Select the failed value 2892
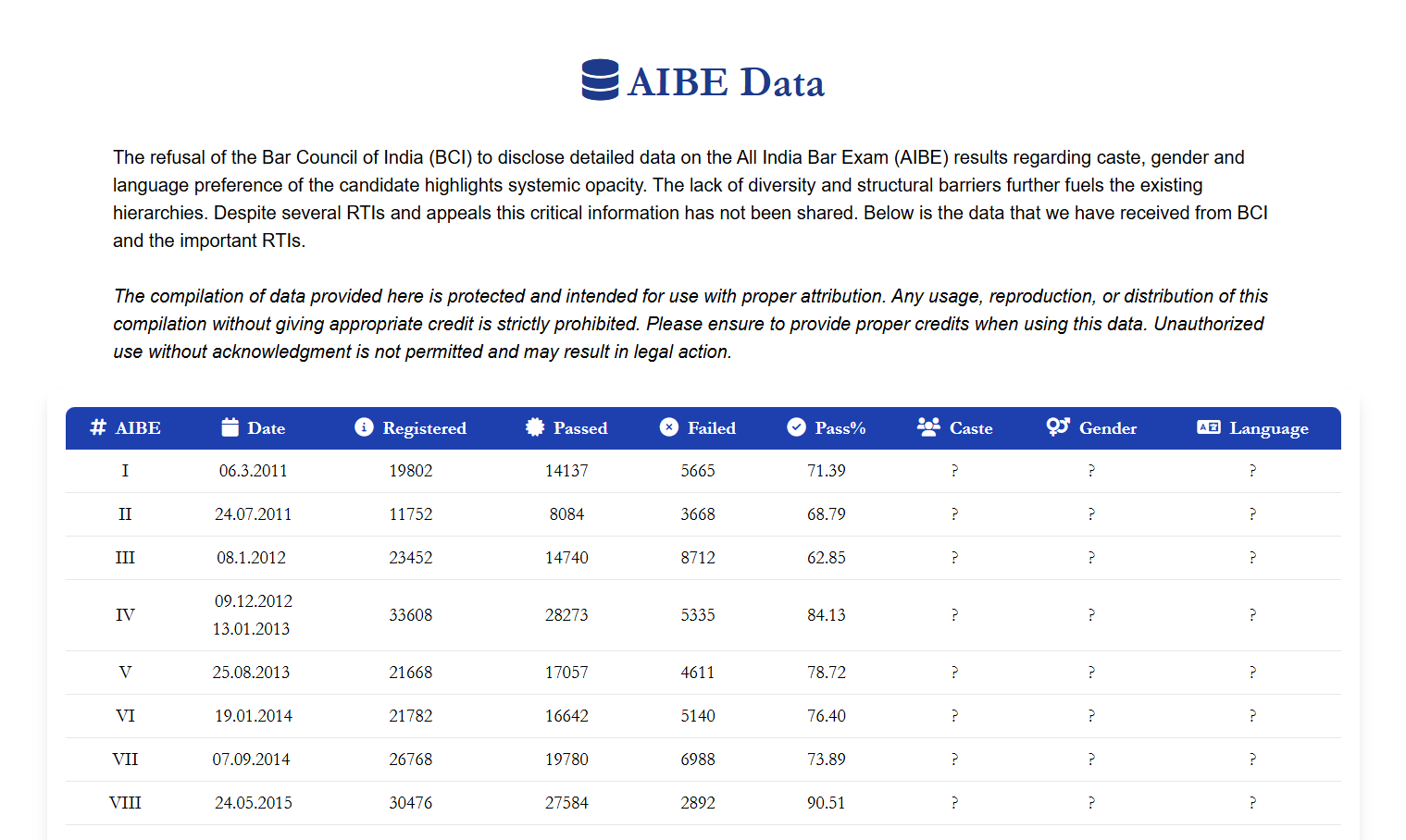This screenshot has height=840, width=1406. point(698,803)
